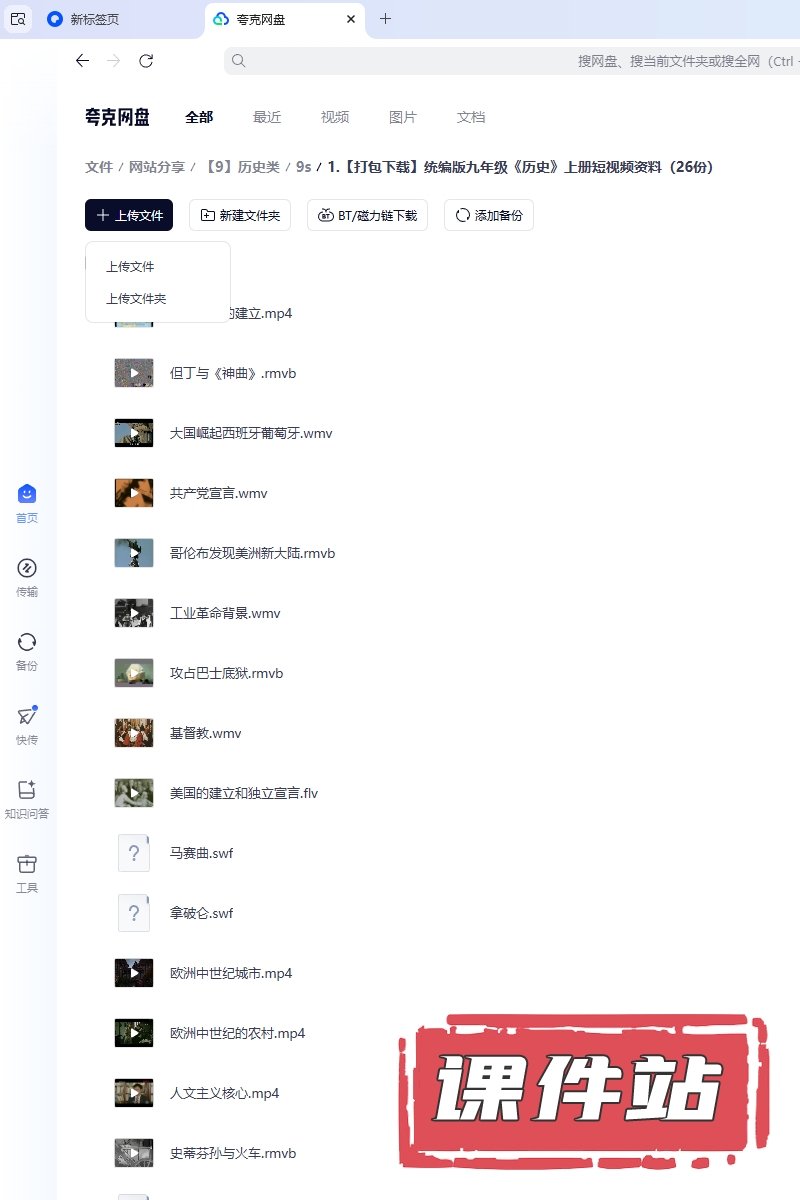
Task: Click the browser back arrow
Action: pos(82,61)
